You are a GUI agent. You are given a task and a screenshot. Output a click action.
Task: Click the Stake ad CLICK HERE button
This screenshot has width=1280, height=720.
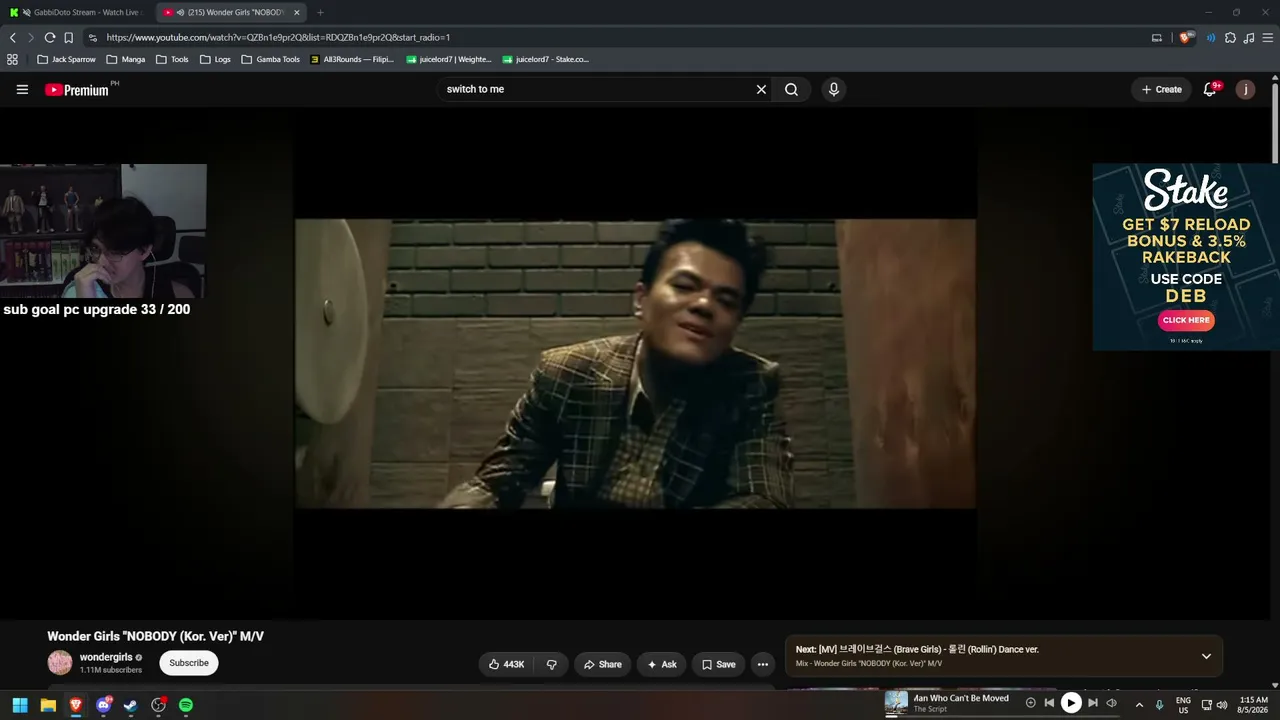point(1186,320)
